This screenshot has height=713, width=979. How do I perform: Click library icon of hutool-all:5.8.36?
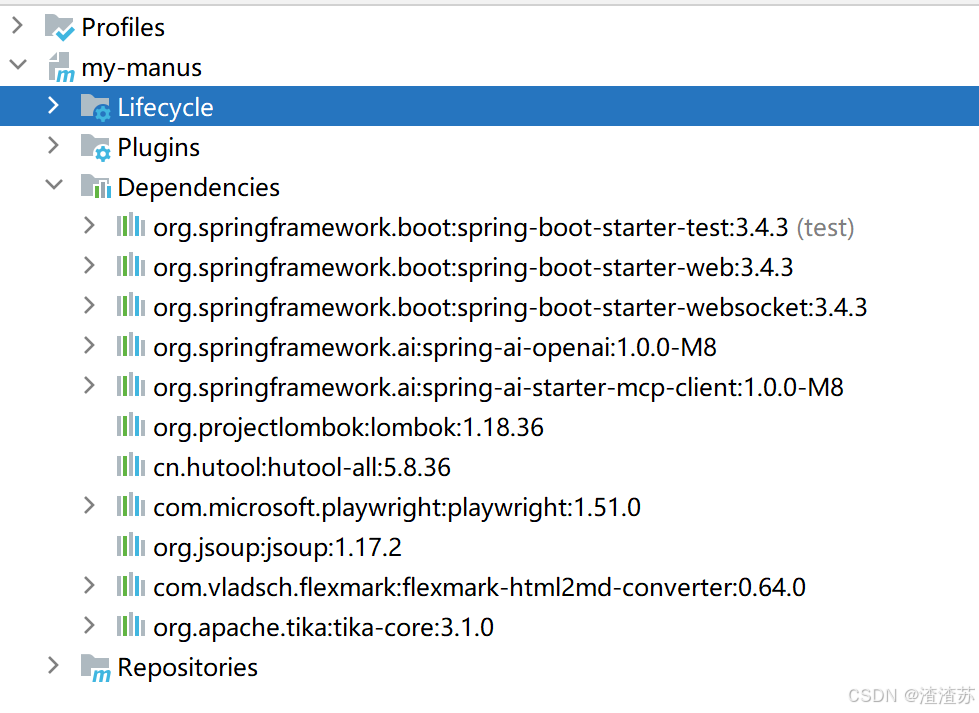point(130,465)
